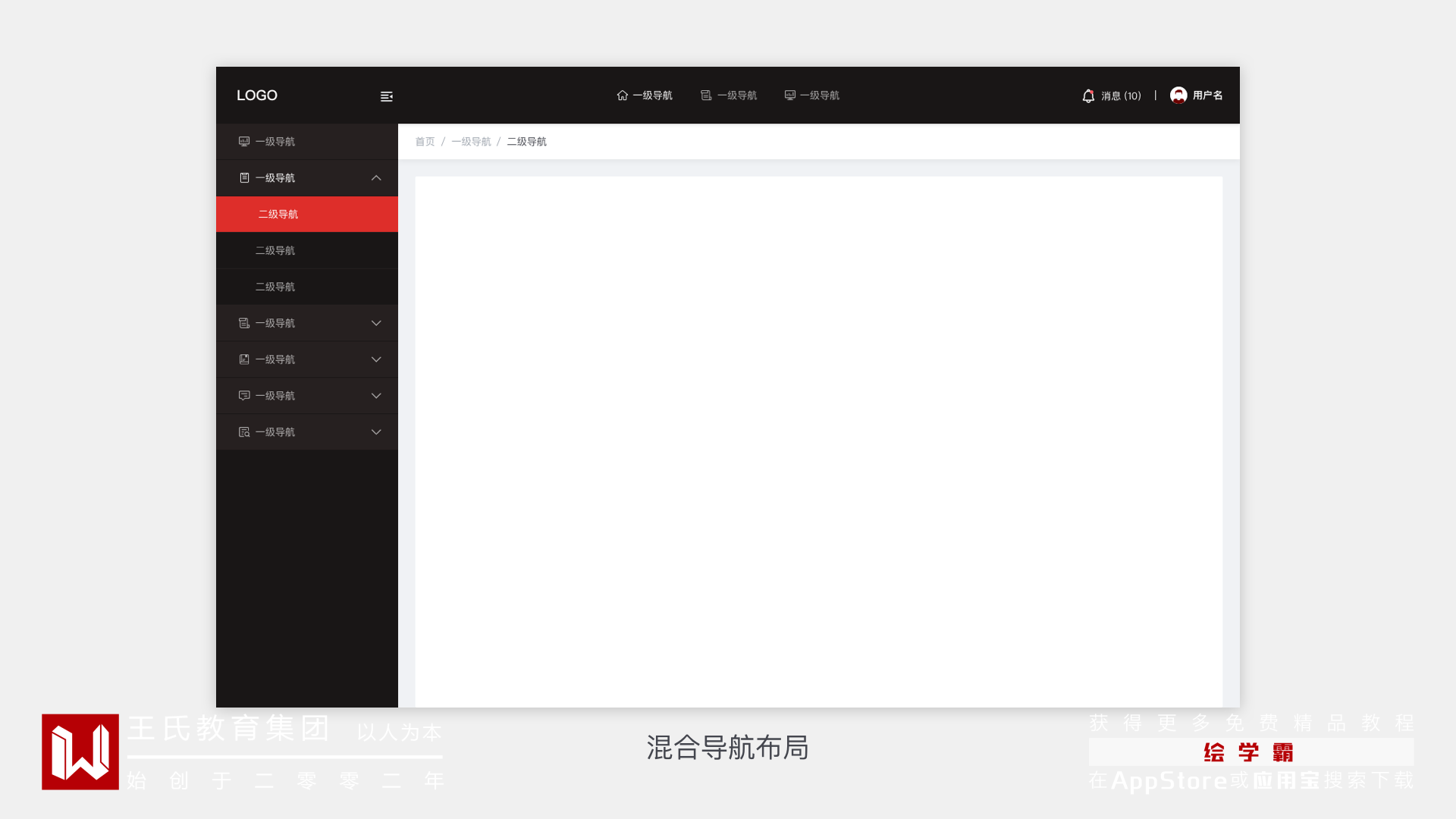Click the monitor icon in top navigation
Viewport: 1456px width, 819px height.
coord(790,96)
